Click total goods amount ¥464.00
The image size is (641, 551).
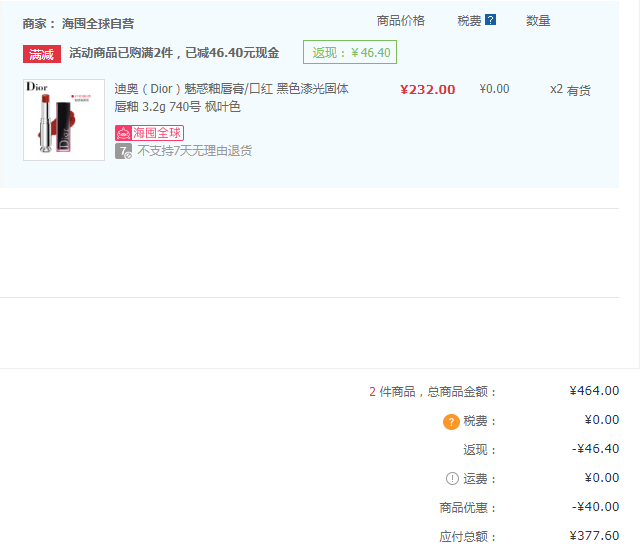tap(594, 391)
